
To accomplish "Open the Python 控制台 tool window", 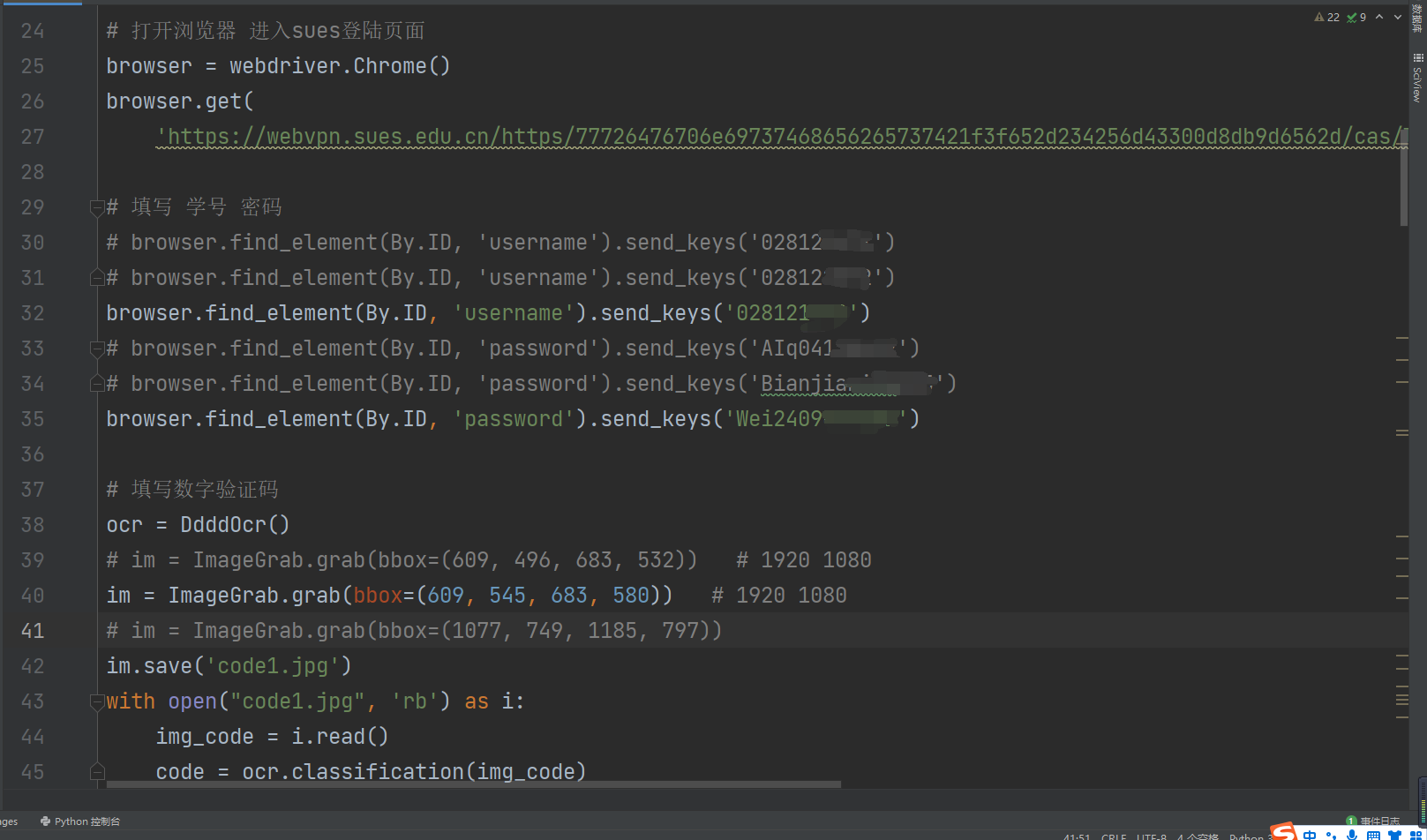I will 80,821.
